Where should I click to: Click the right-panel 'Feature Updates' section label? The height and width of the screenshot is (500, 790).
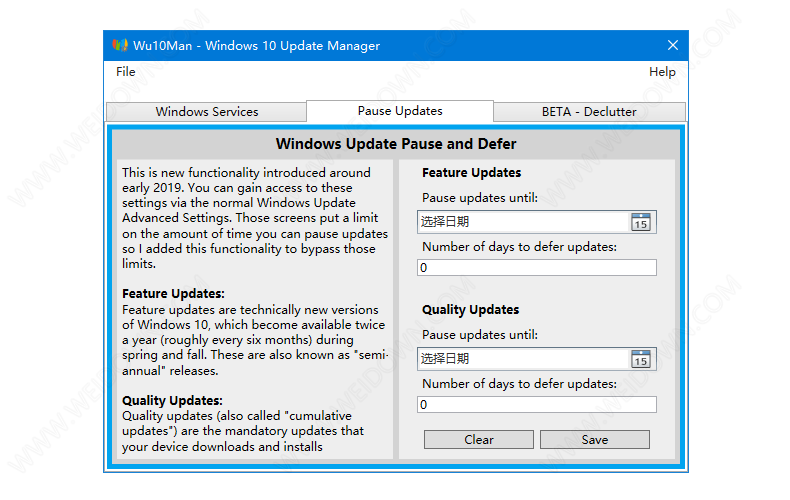point(472,173)
